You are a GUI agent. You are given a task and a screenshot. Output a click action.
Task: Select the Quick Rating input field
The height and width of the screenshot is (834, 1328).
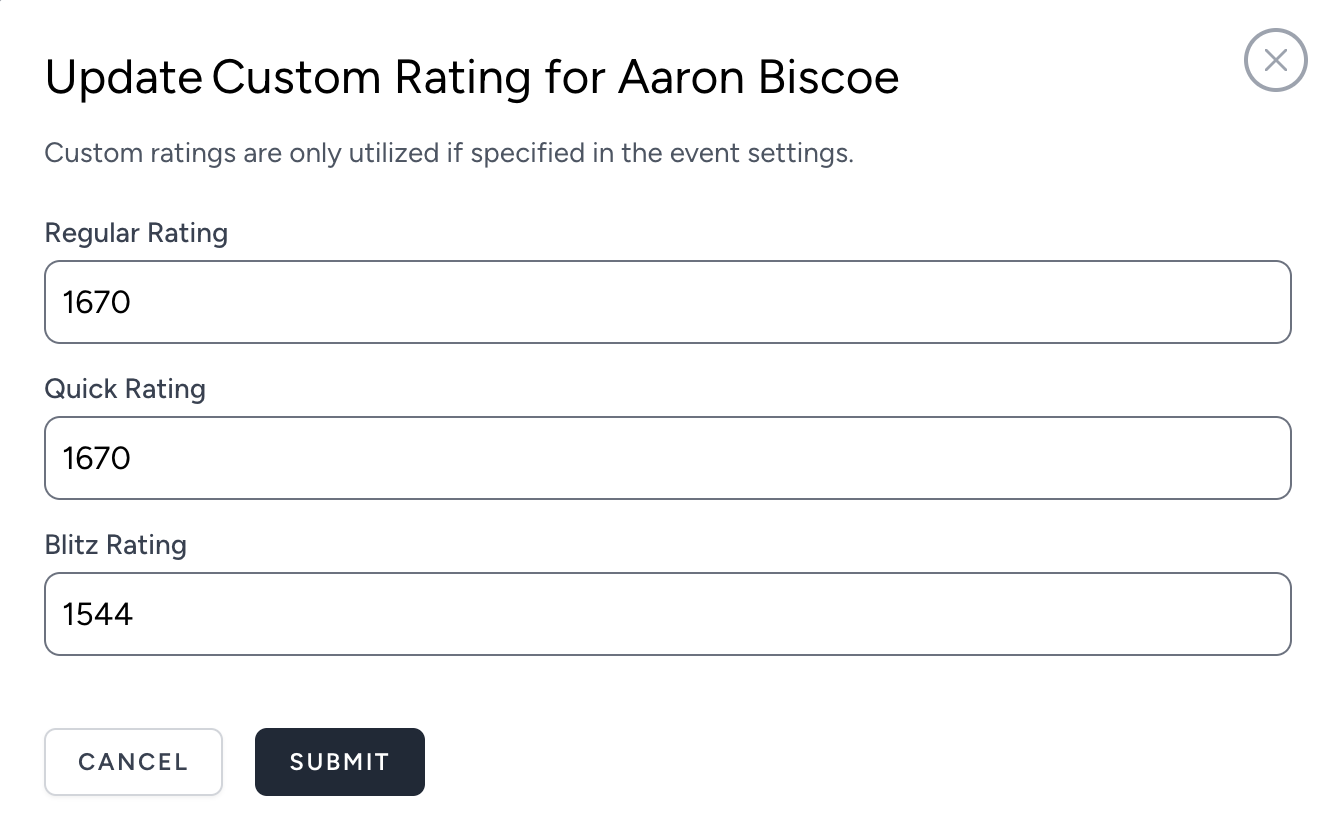click(x=668, y=458)
